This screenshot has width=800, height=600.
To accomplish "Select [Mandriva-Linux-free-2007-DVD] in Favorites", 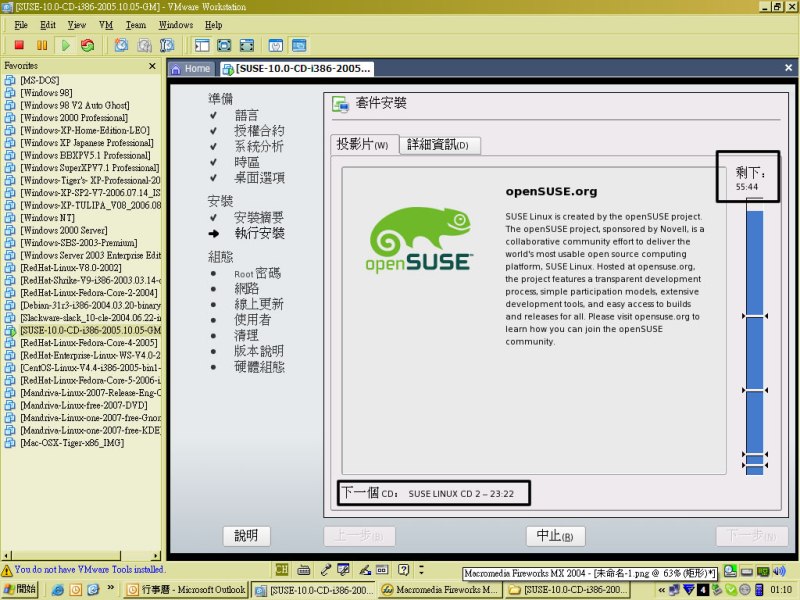I will pos(84,405).
